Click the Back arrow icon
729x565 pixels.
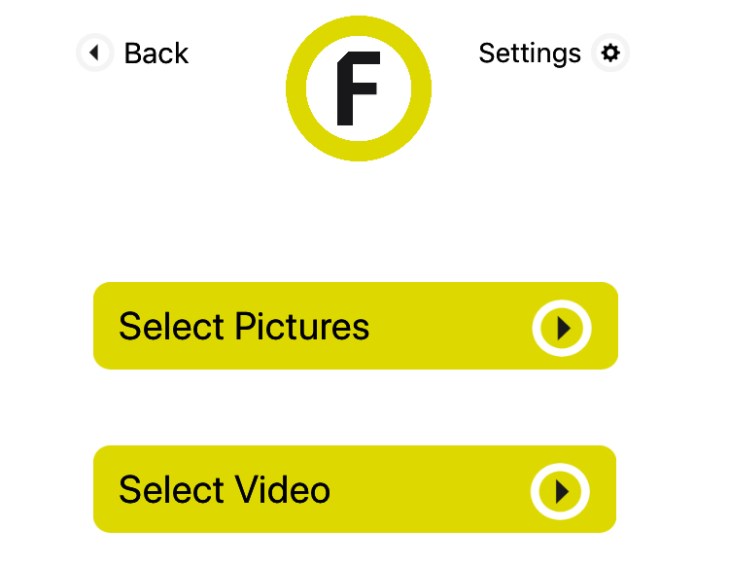click(x=94, y=52)
